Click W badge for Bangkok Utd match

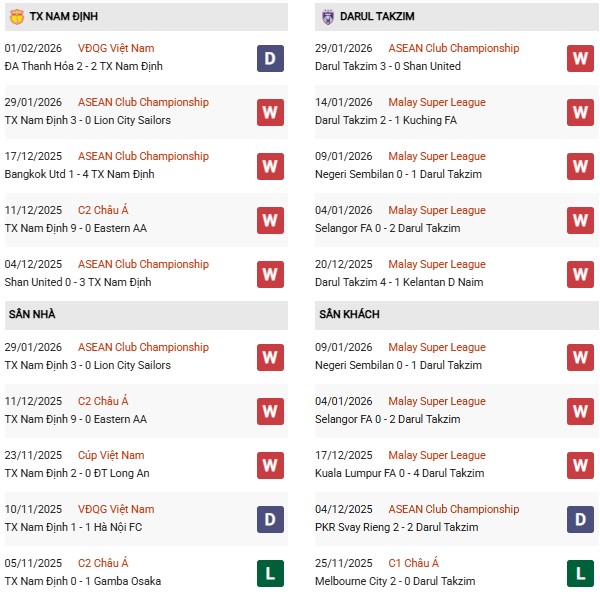(x=270, y=165)
